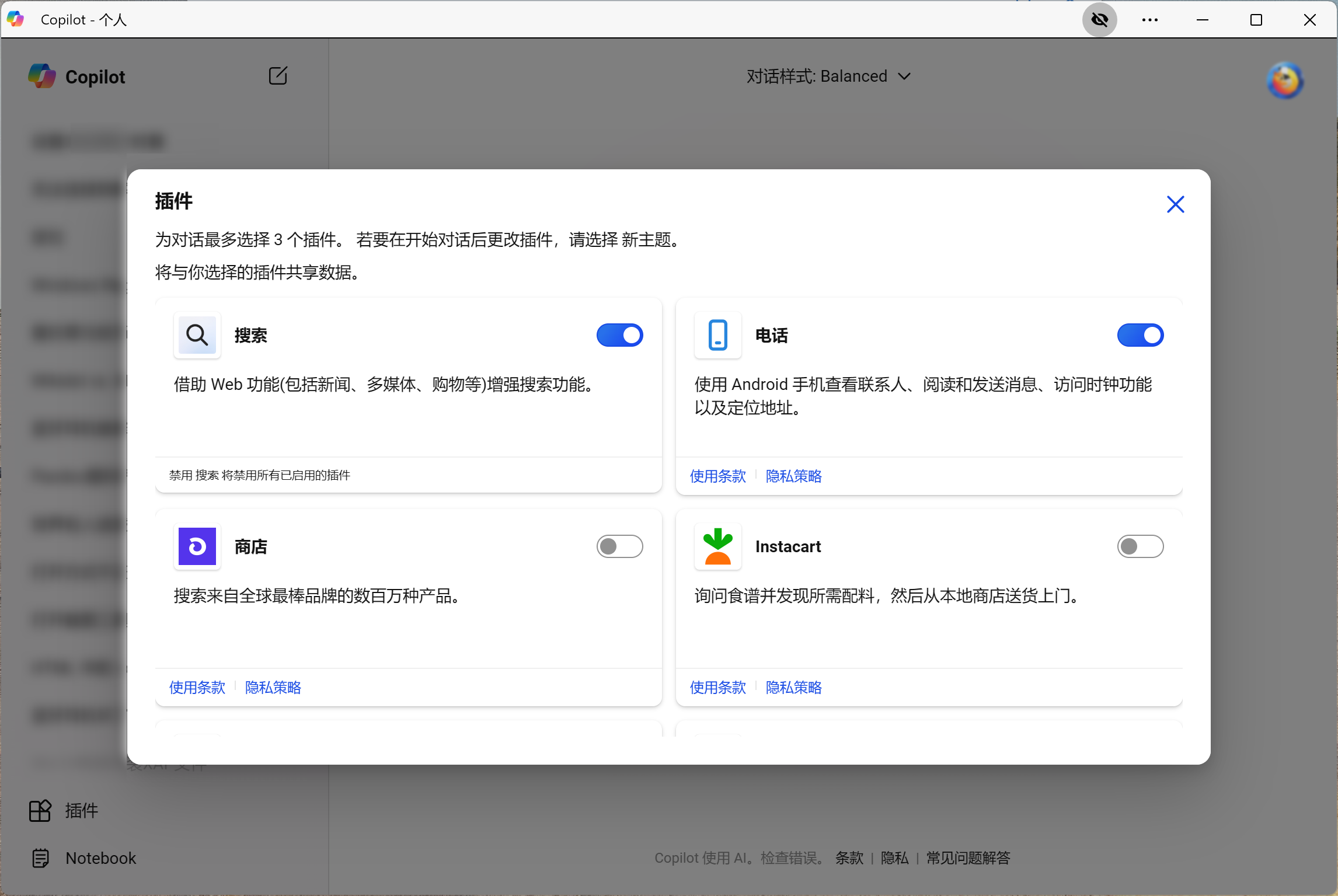Open the three-dots more options menu

(1150, 20)
